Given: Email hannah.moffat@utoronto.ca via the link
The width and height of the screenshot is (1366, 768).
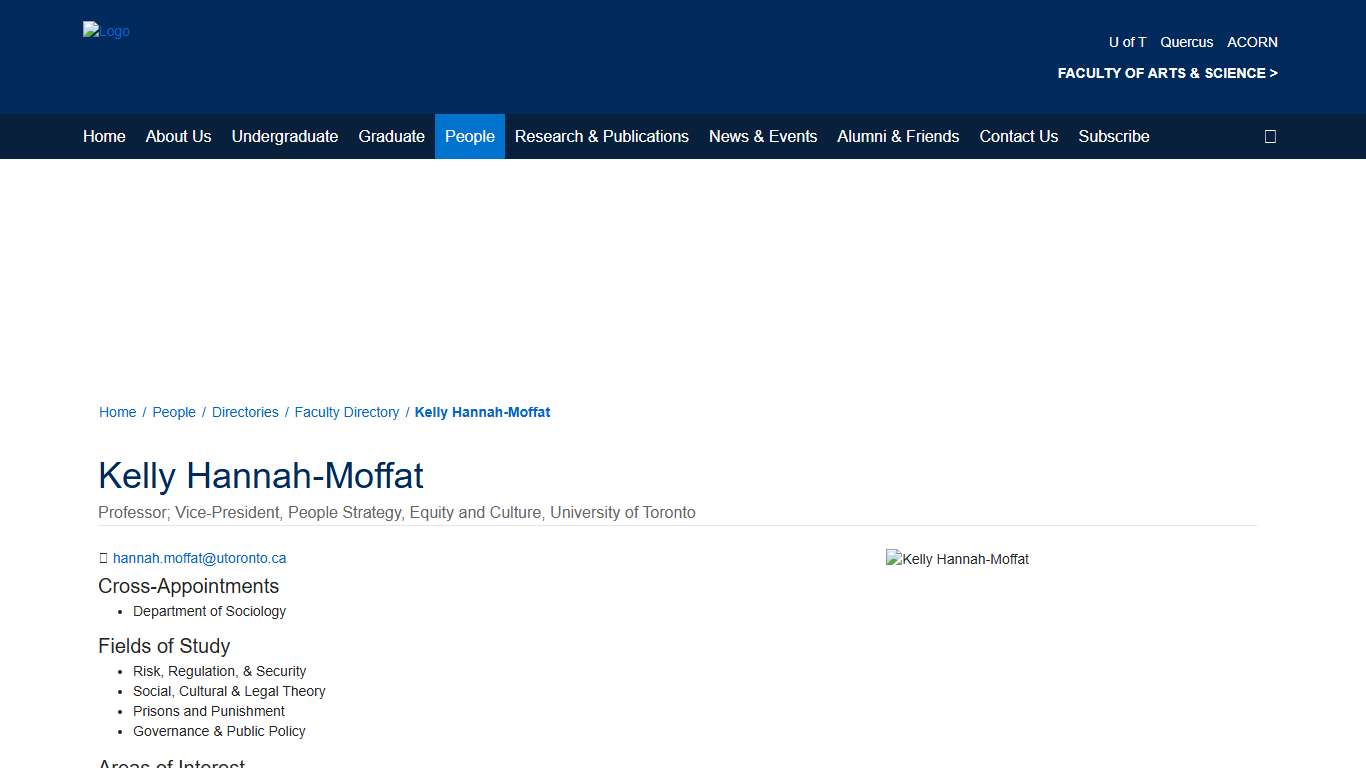Looking at the screenshot, I should point(199,558).
